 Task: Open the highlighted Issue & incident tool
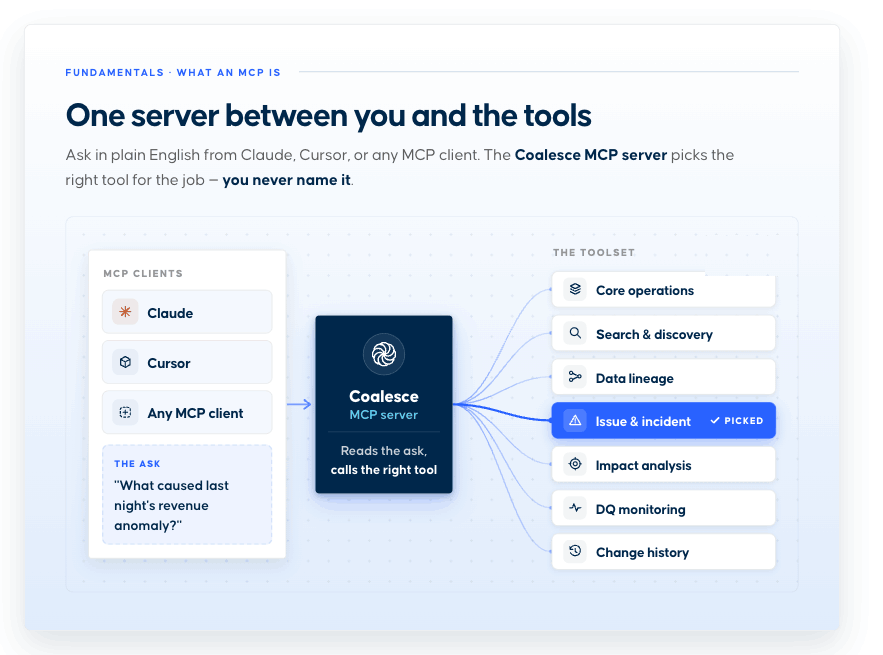point(663,421)
